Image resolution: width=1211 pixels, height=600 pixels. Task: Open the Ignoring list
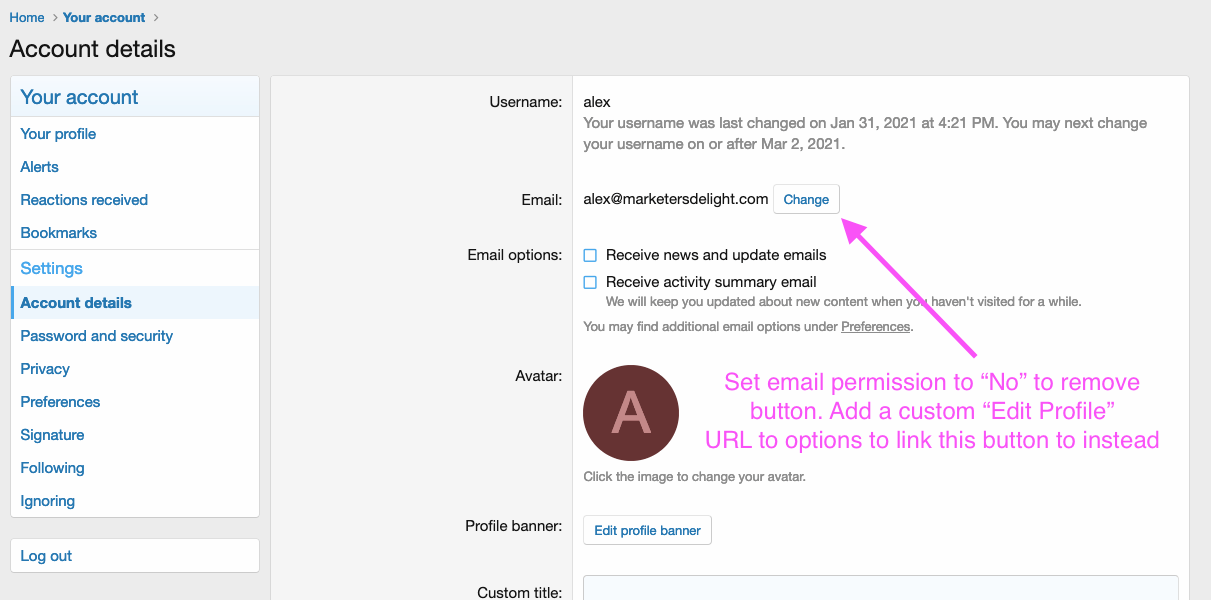pos(48,501)
